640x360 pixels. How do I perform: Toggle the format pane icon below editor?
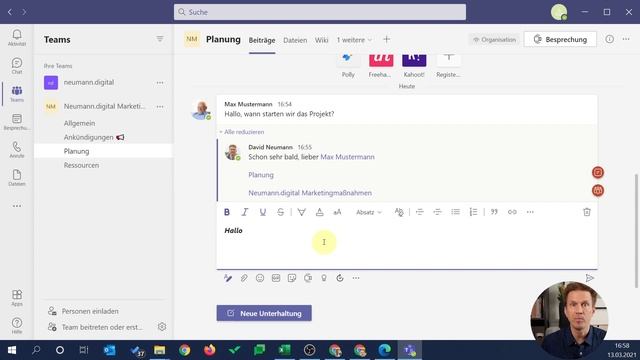tap(228, 278)
